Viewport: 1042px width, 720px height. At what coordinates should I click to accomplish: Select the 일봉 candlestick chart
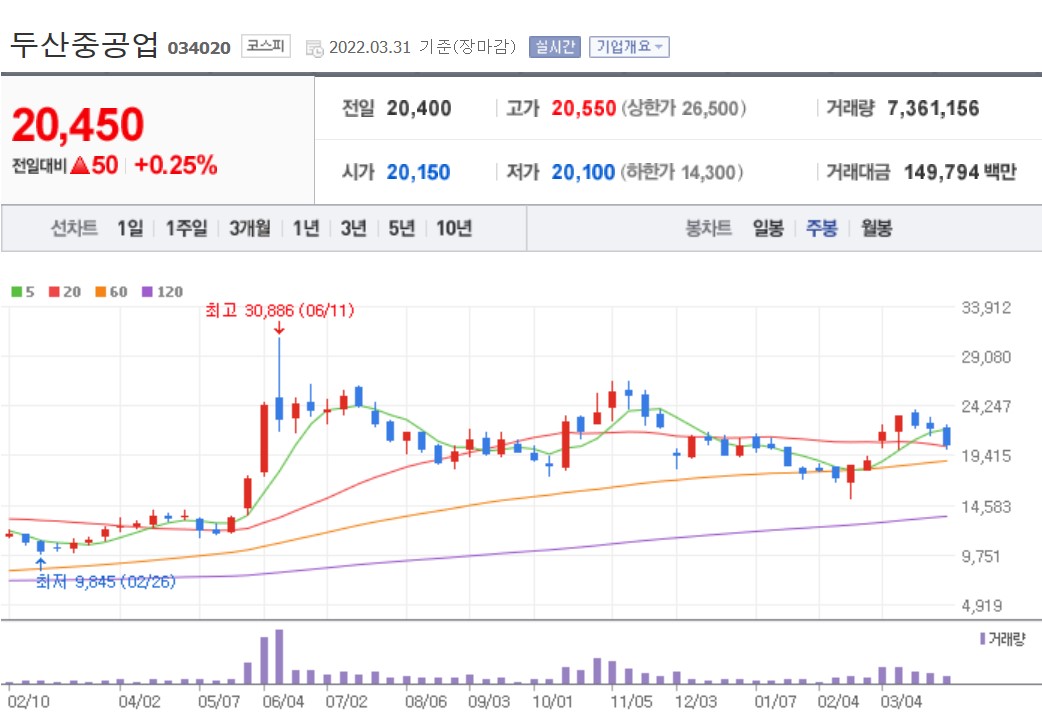pyautogui.click(x=768, y=228)
